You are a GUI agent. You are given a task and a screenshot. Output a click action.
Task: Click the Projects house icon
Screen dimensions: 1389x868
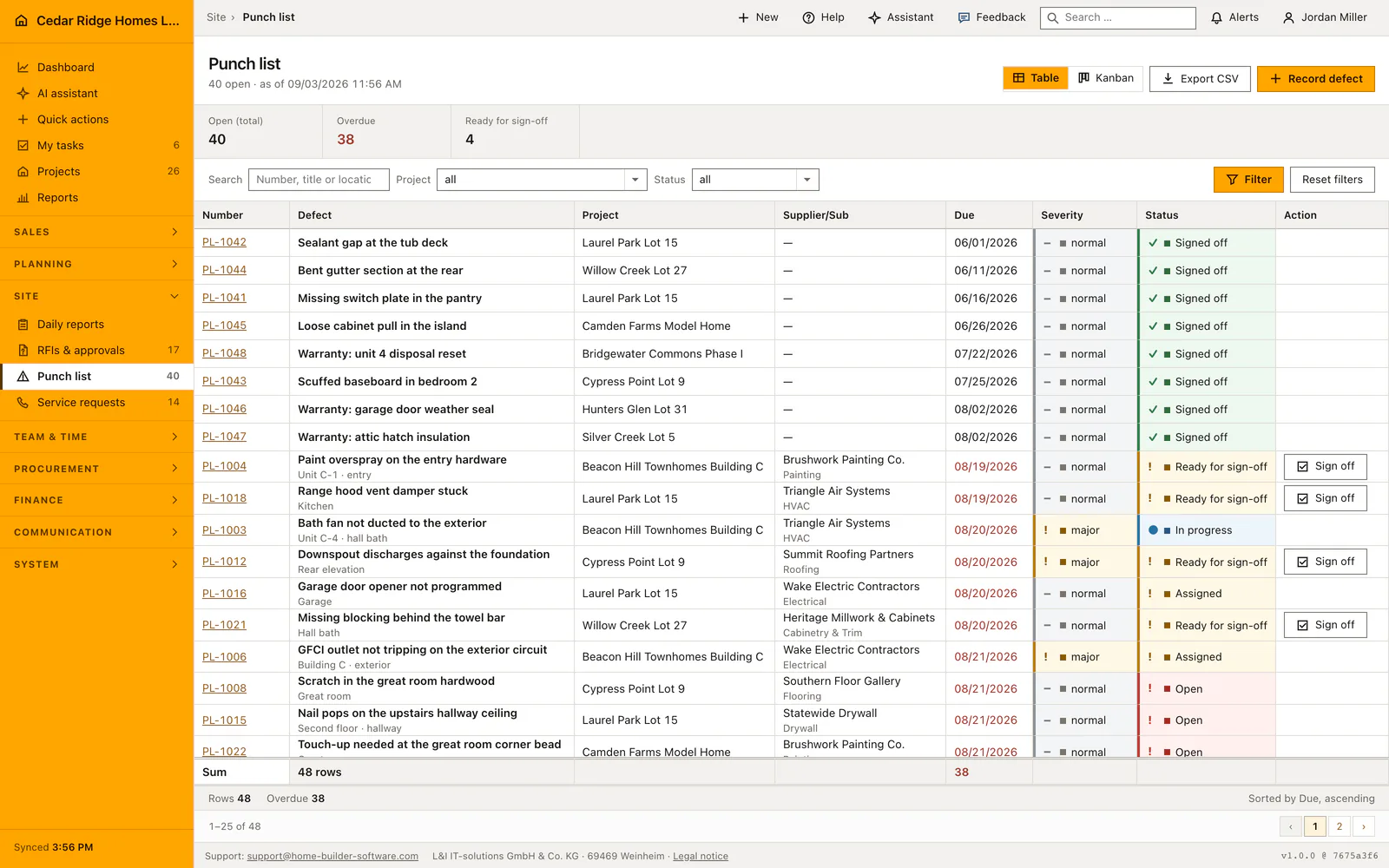[23, 172]
